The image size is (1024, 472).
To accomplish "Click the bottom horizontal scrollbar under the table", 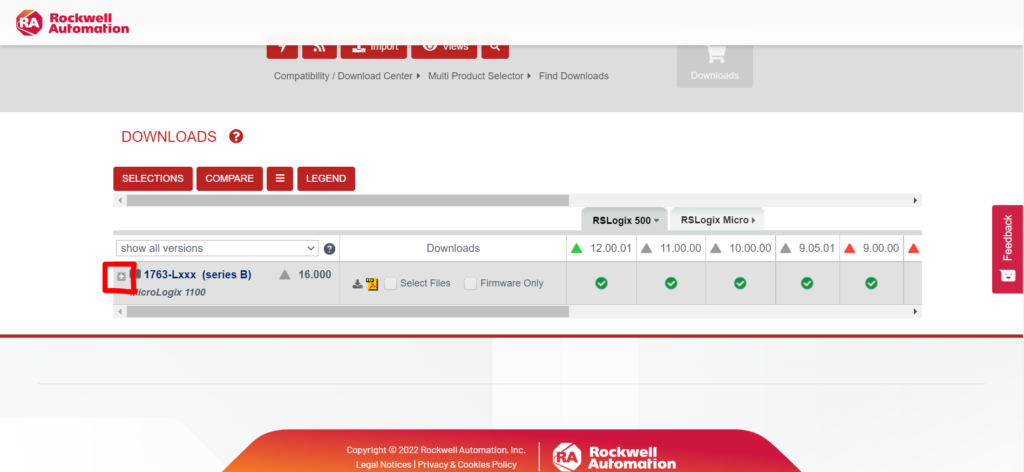I will (x=348, y=311).
